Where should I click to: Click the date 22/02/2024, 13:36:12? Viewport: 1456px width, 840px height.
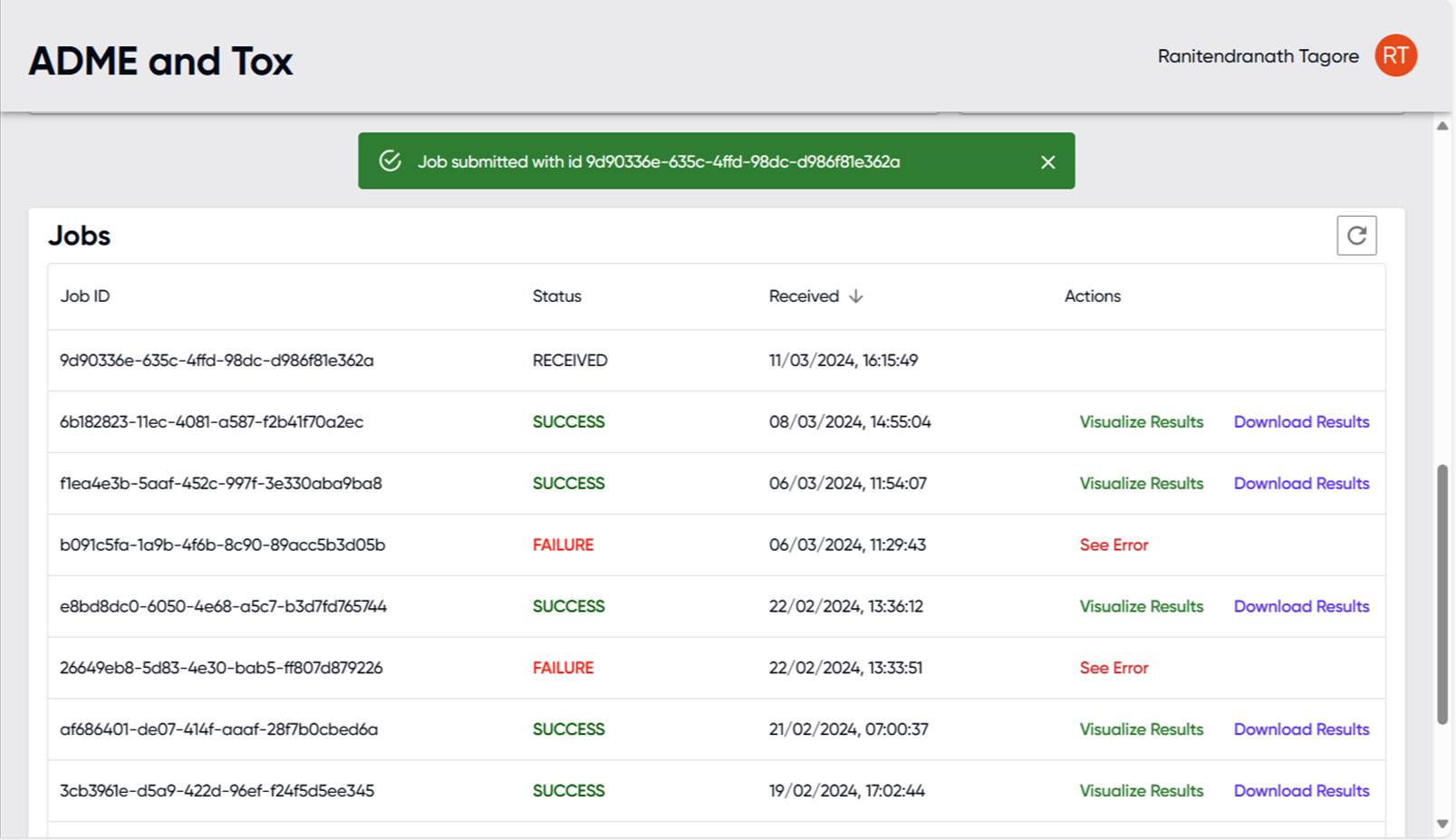tap(846, 606)
